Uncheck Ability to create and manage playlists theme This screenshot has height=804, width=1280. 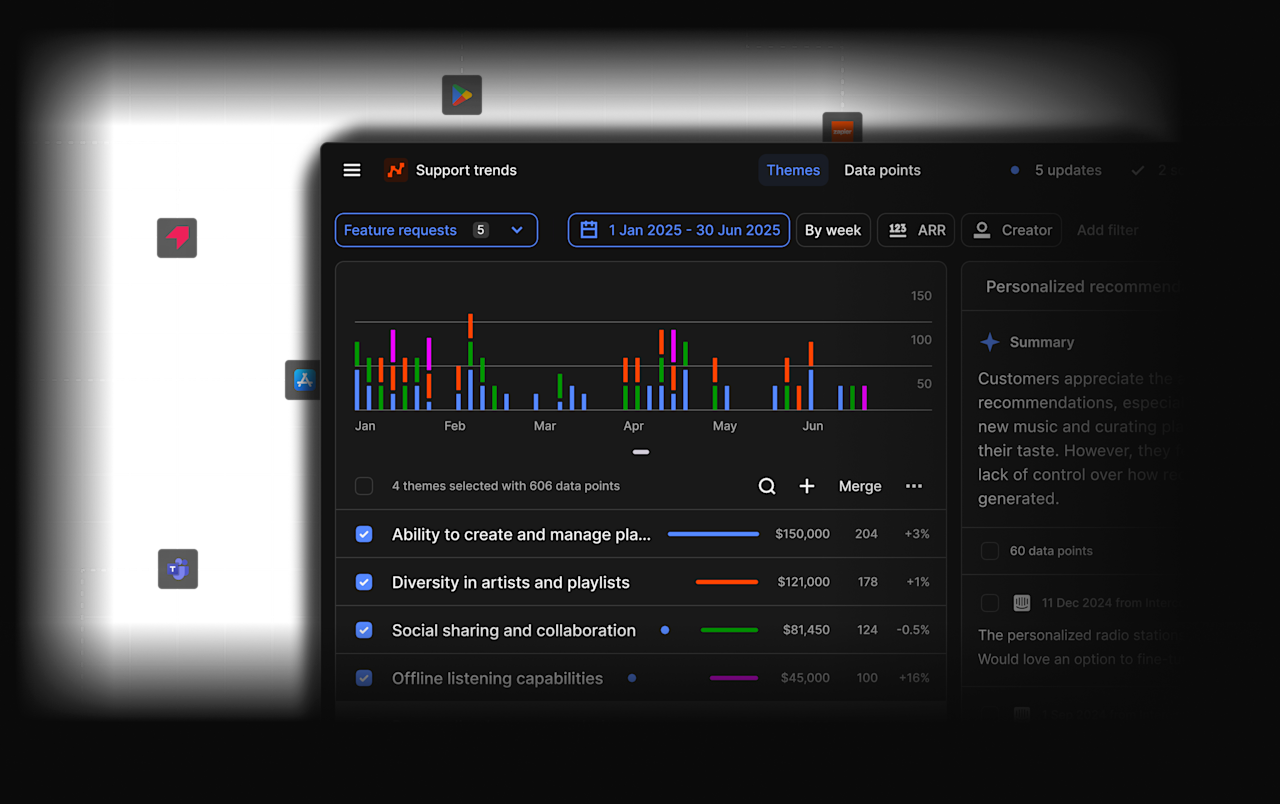pyautogui.click(x=364, y=534)
